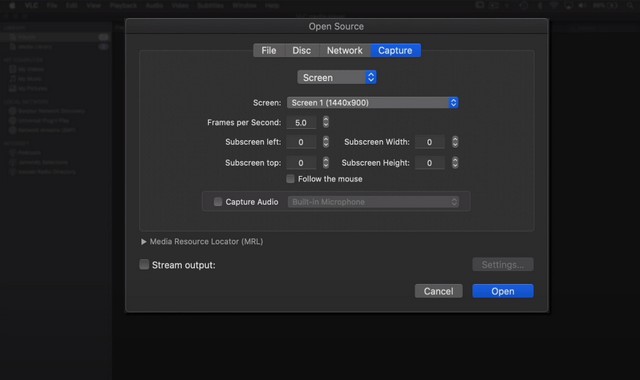Image resolution: width=640 pixels, height=380 pixels.
Task: Click the Frames per Second value field
Action: pyautogui.click(x=301, y=122)
